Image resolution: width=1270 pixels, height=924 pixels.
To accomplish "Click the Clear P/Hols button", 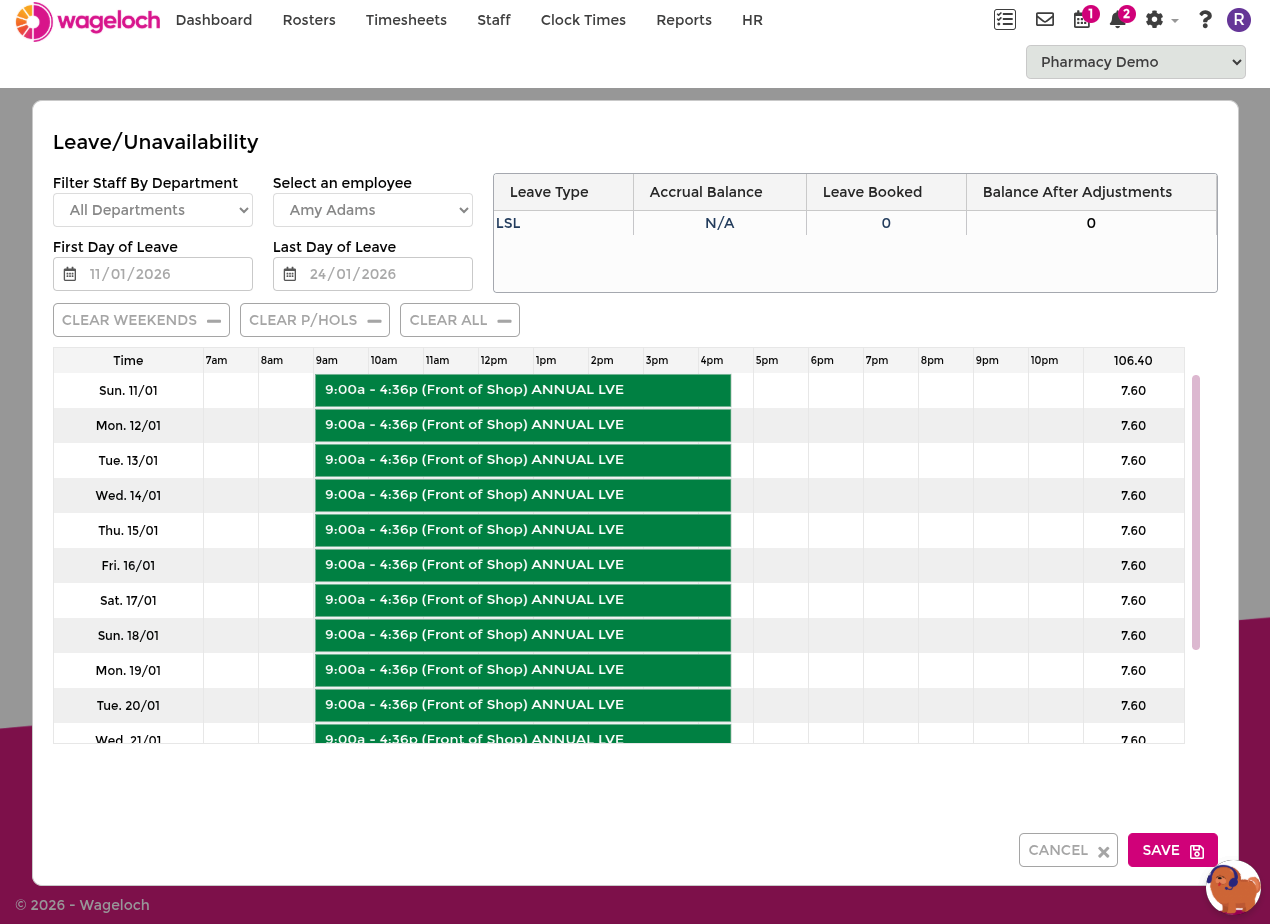I will pos(315,320).
